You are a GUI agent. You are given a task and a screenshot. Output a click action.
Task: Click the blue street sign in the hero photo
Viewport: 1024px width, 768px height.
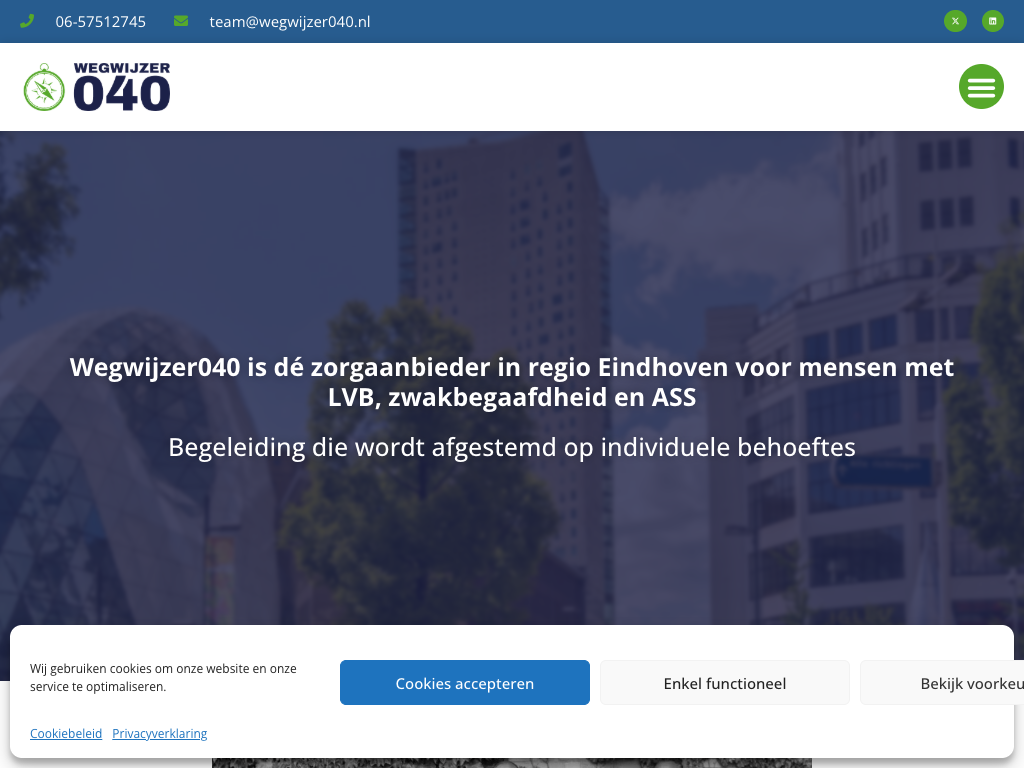tap(883, 469)
